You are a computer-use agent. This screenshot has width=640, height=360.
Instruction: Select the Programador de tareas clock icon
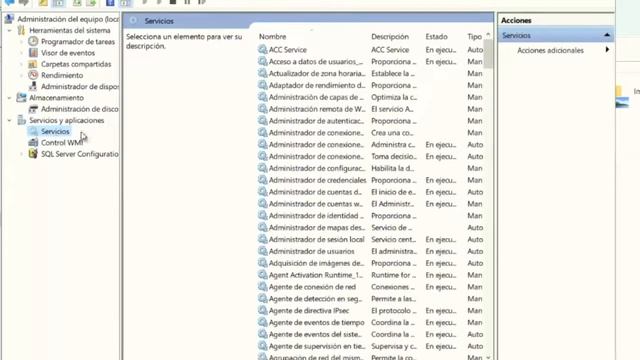point(33,41)
